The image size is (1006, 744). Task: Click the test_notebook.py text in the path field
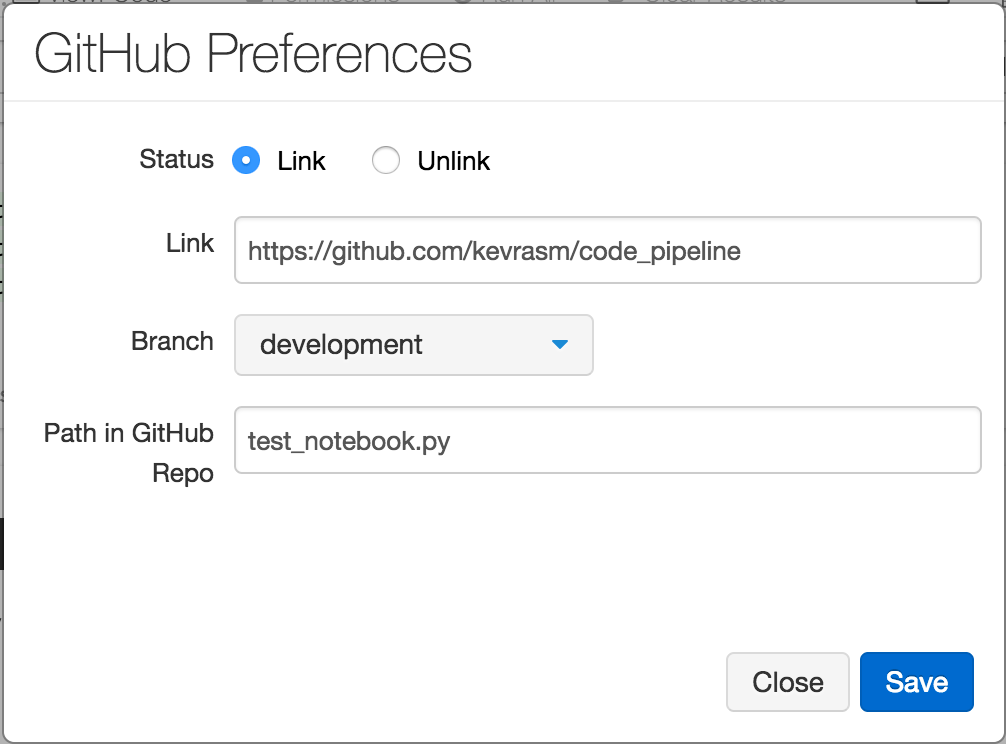[349, 440]
